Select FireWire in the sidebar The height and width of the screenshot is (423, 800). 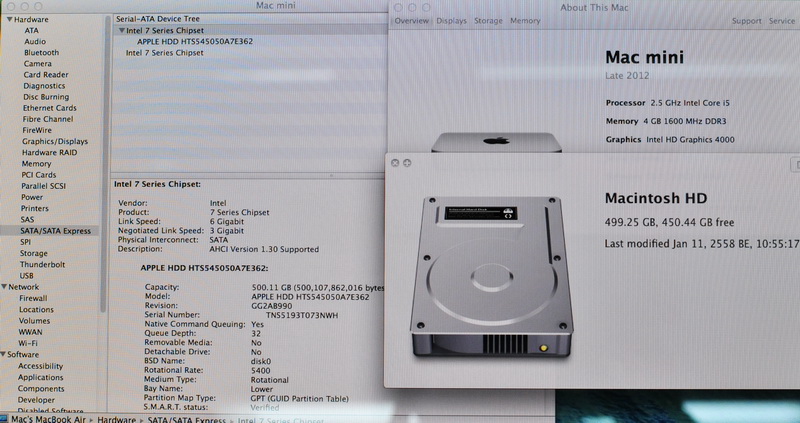tap(37, 130)
